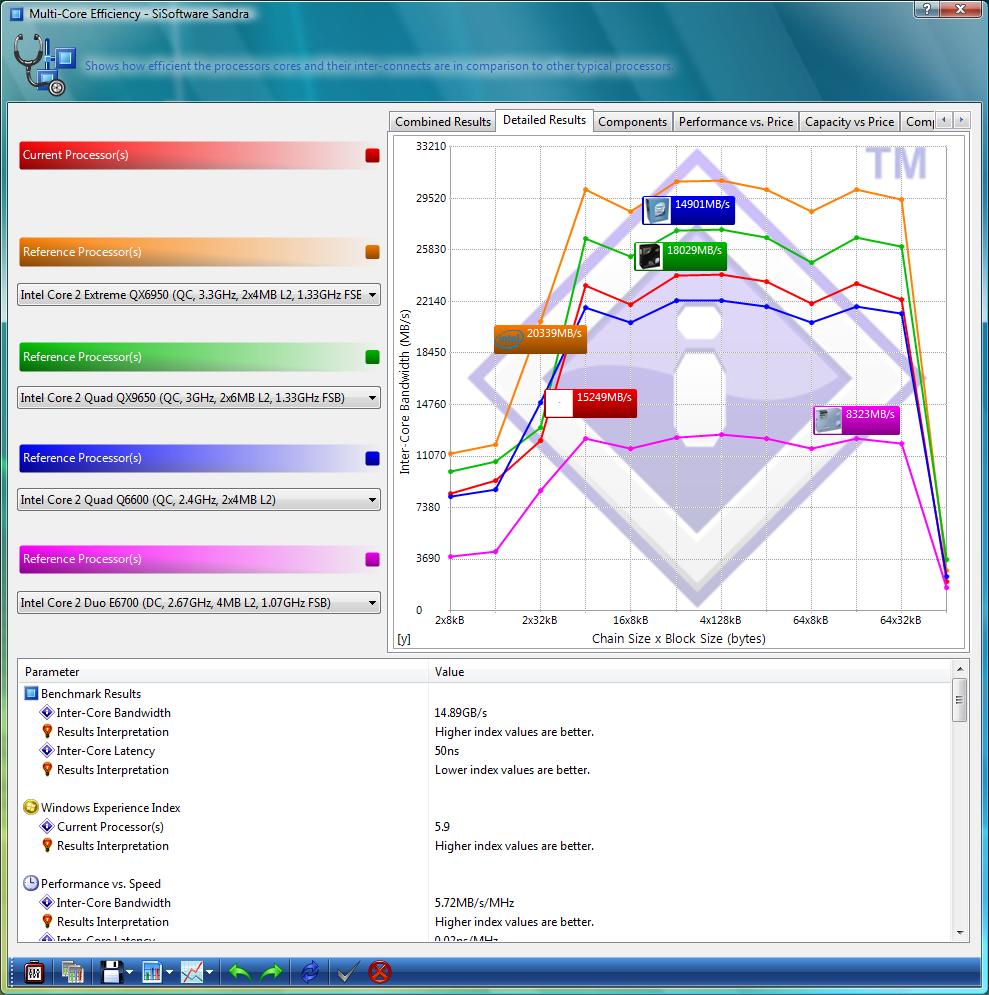This screenshot has width=989, height=995.
Task: Click the diamond icon beside Inter-Core Latency under Benchmark Results
Action: [46, 750]
